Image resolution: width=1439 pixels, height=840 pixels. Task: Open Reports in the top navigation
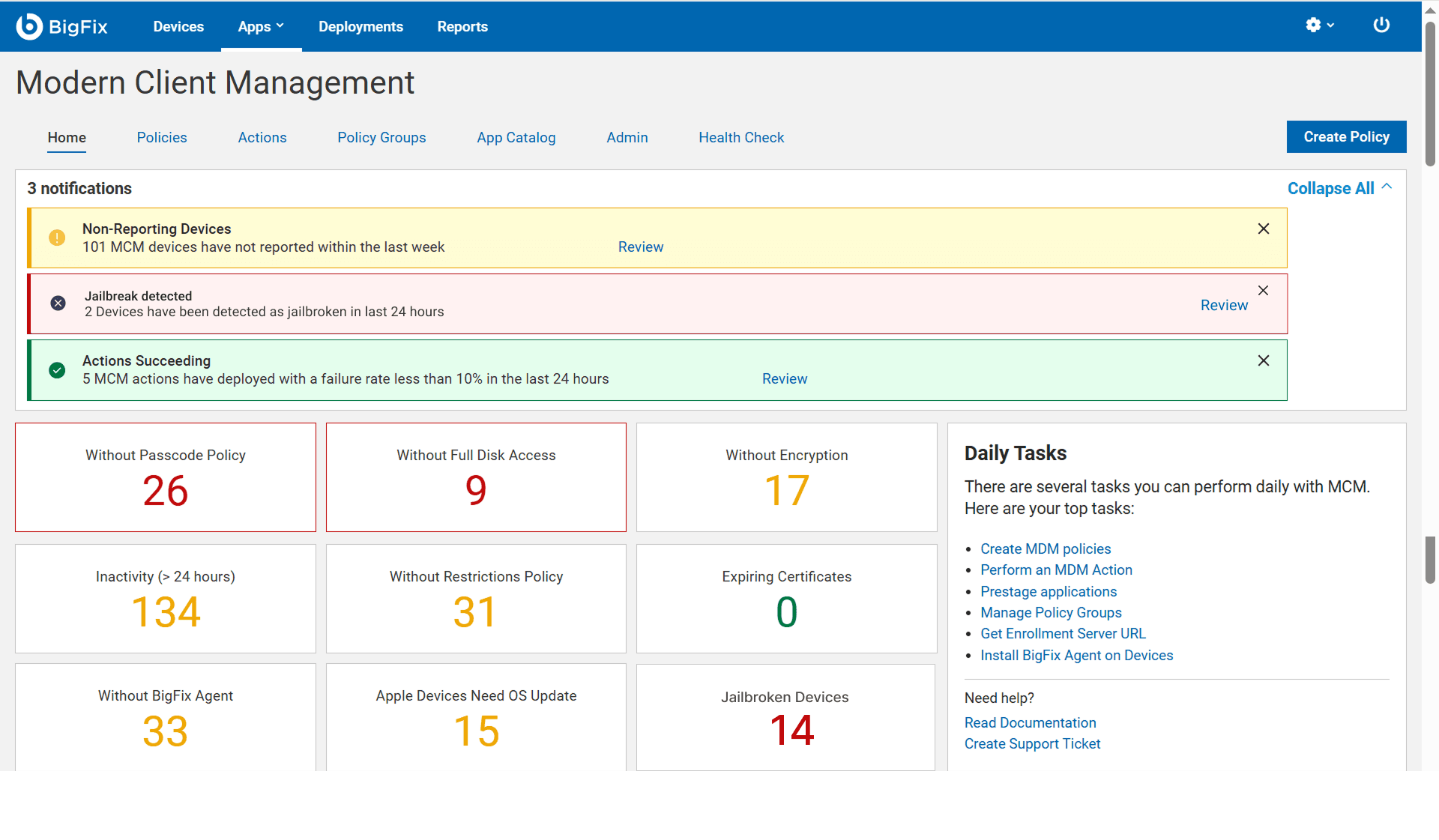(462, 26)
